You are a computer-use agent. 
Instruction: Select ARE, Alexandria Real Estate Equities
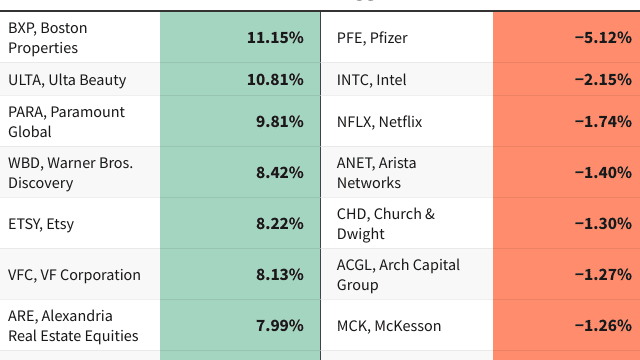coord(73,326)
